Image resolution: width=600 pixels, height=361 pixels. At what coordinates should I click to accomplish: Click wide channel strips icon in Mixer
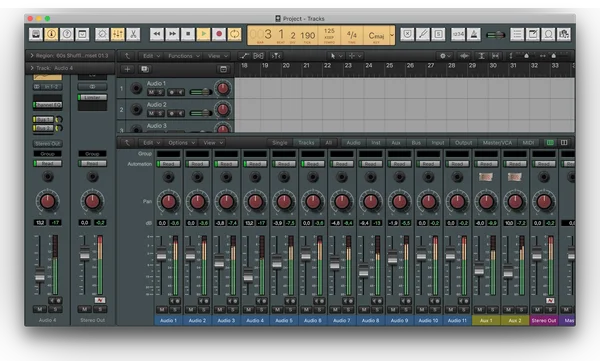564,143
